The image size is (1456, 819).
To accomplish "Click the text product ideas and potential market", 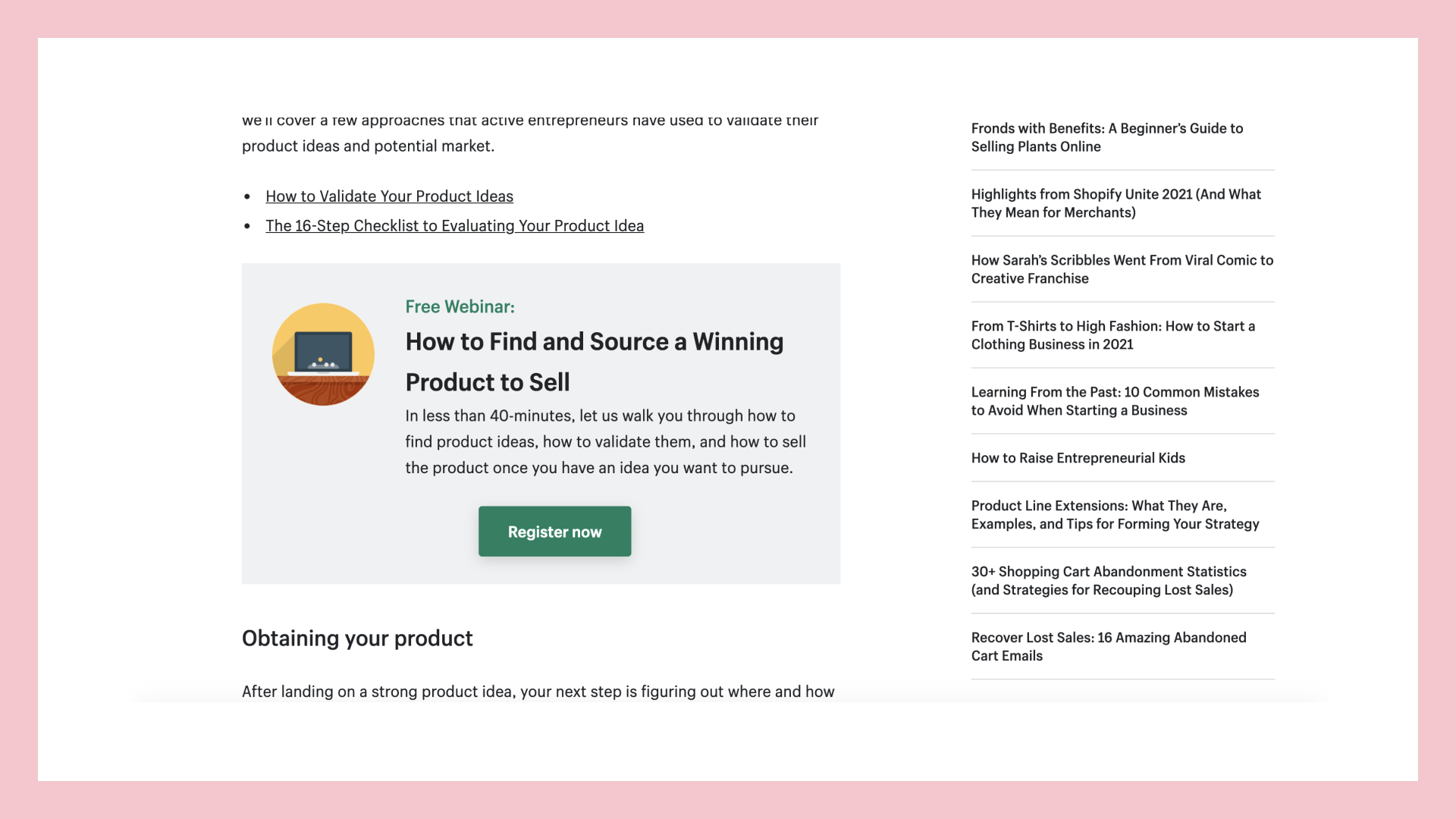I will click(368, 146).
